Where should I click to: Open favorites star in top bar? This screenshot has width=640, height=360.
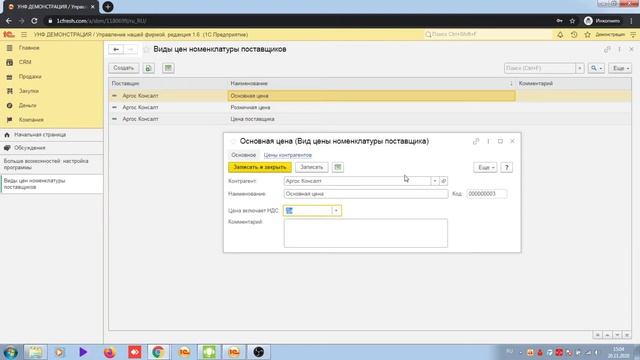[x=587, y=35]
